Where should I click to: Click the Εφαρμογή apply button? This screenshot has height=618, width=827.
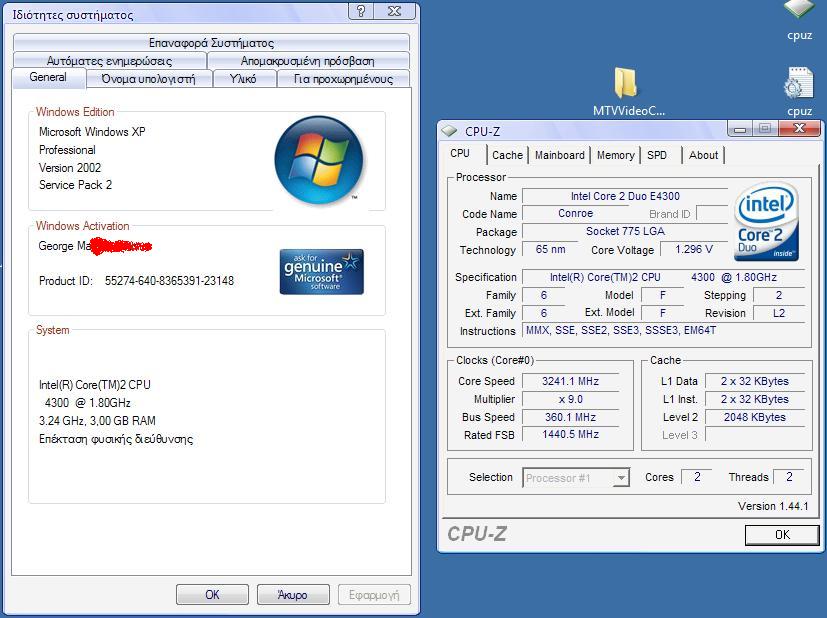374,595
